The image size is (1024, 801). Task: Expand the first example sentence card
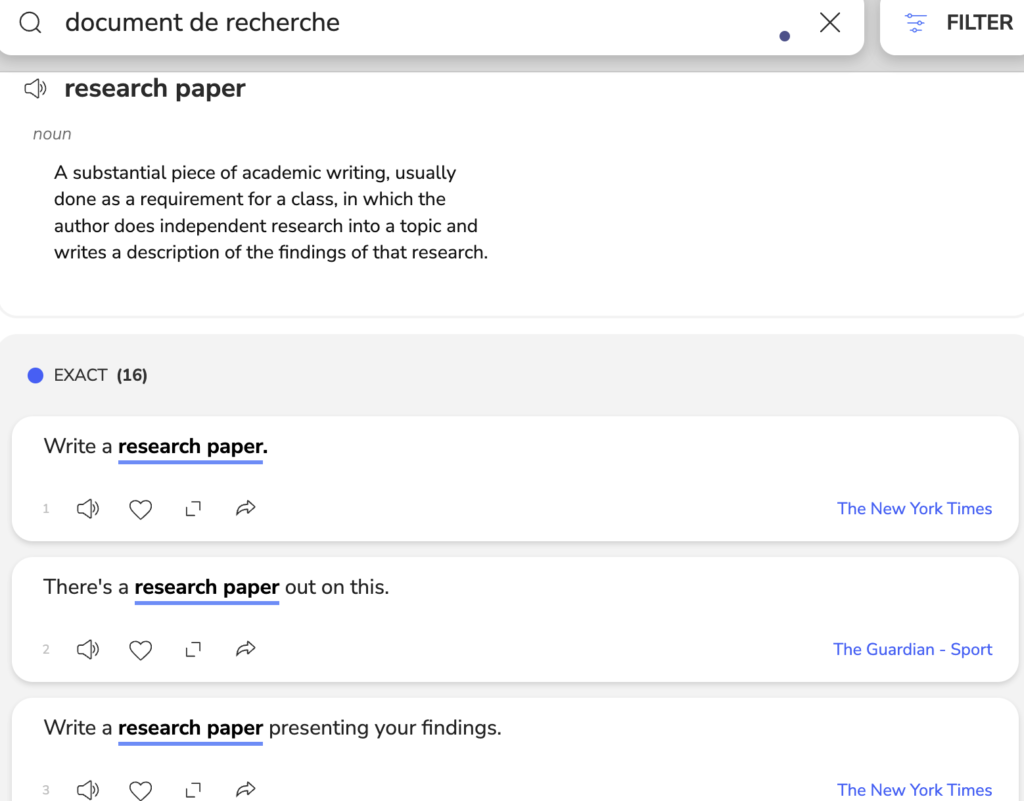pos(193,509)
